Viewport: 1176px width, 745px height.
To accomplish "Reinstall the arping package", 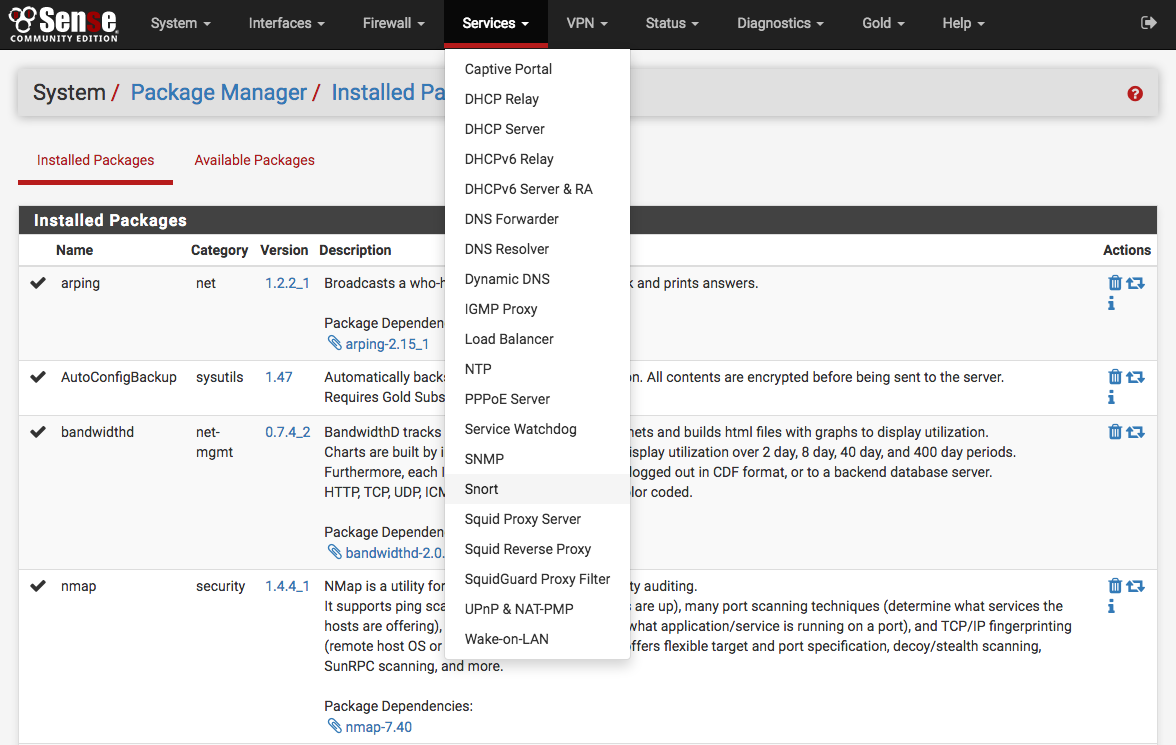I will coord(1134,283).
